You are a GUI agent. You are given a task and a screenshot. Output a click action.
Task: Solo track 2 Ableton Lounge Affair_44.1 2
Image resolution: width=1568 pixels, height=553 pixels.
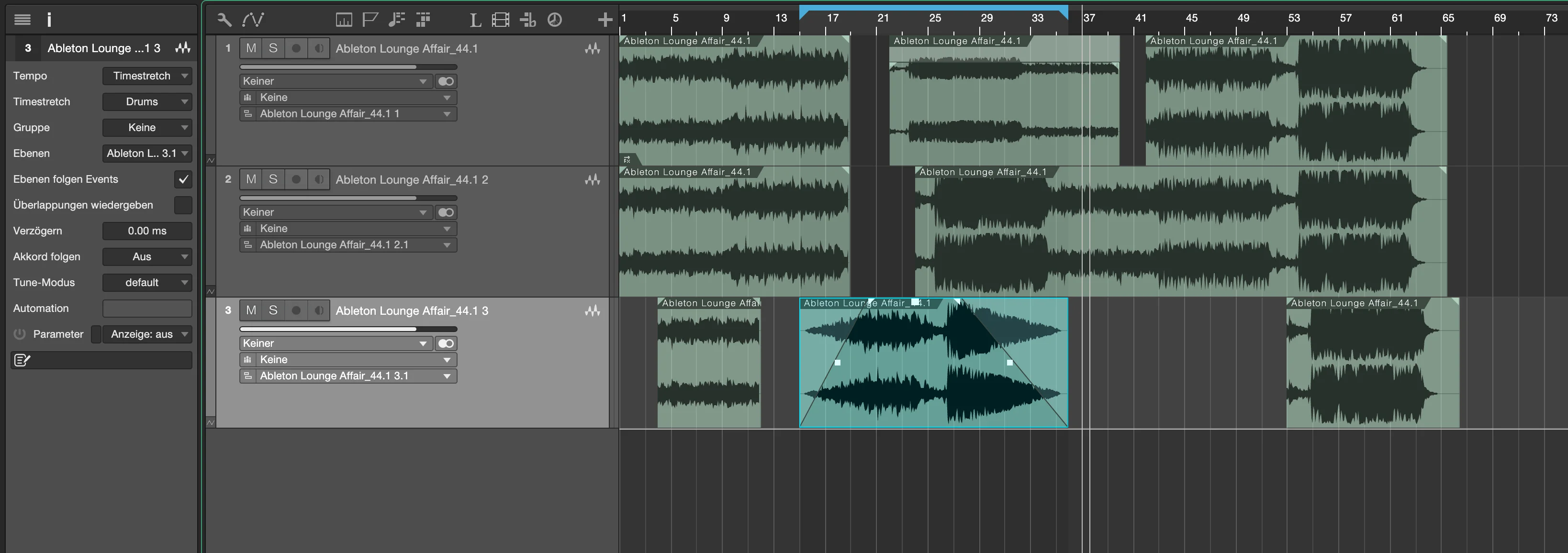click(273, 179)
